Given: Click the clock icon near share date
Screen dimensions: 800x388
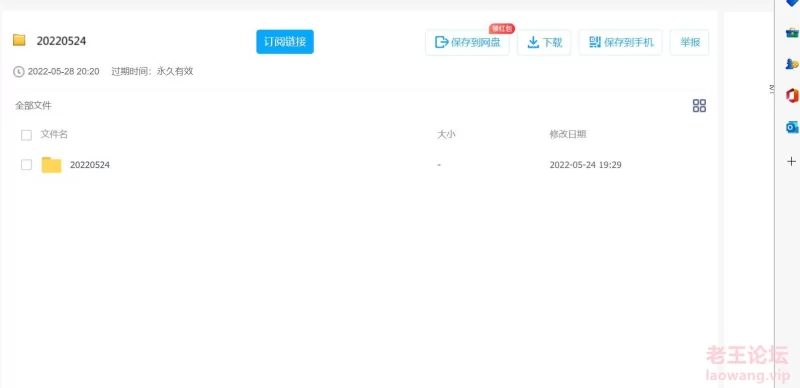Looking at the screenshot, I should [x=18, y=71].
